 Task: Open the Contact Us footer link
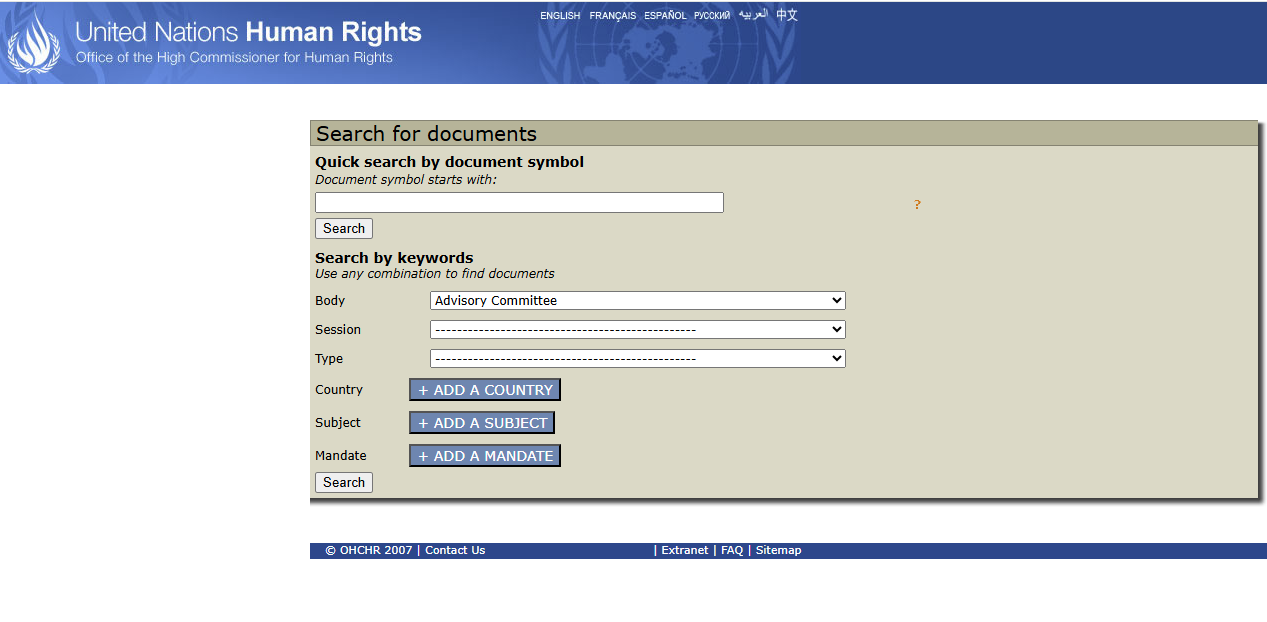[455, 550]
